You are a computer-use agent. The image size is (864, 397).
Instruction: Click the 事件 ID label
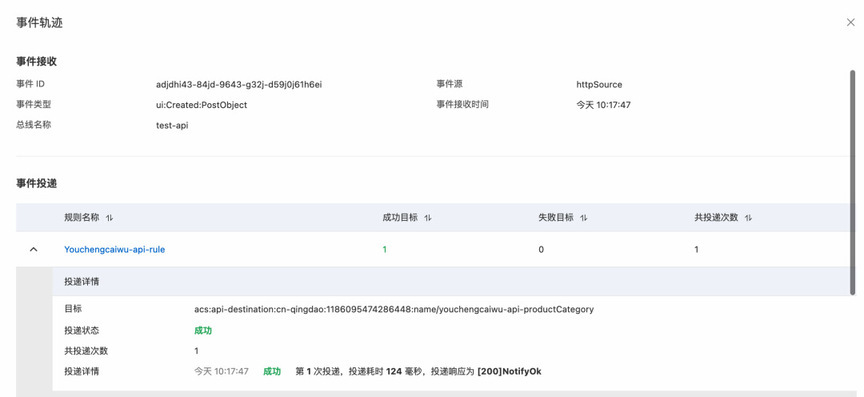click(30, 84)
